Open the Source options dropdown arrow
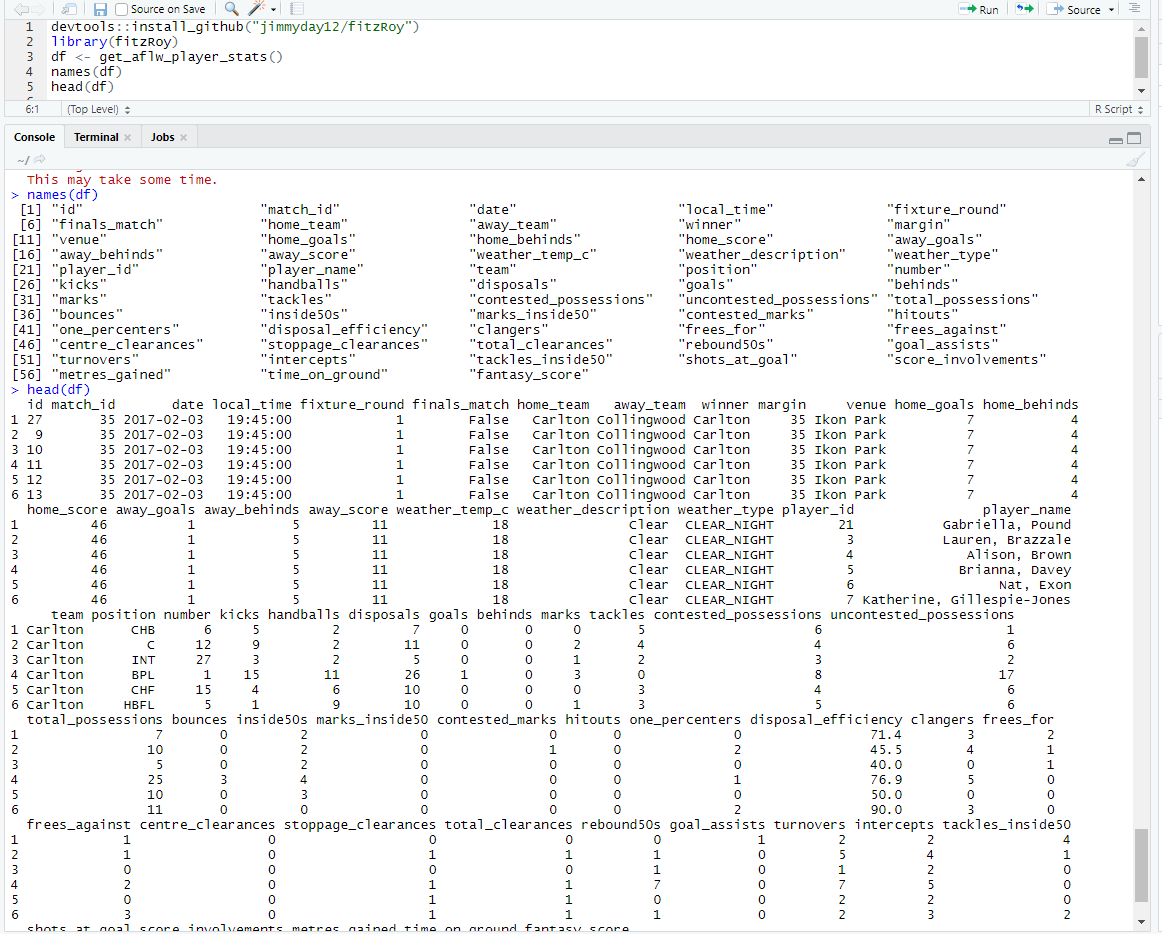Image resolution: width=1162 pixels, height=934 pixels. pos(1112,10)
